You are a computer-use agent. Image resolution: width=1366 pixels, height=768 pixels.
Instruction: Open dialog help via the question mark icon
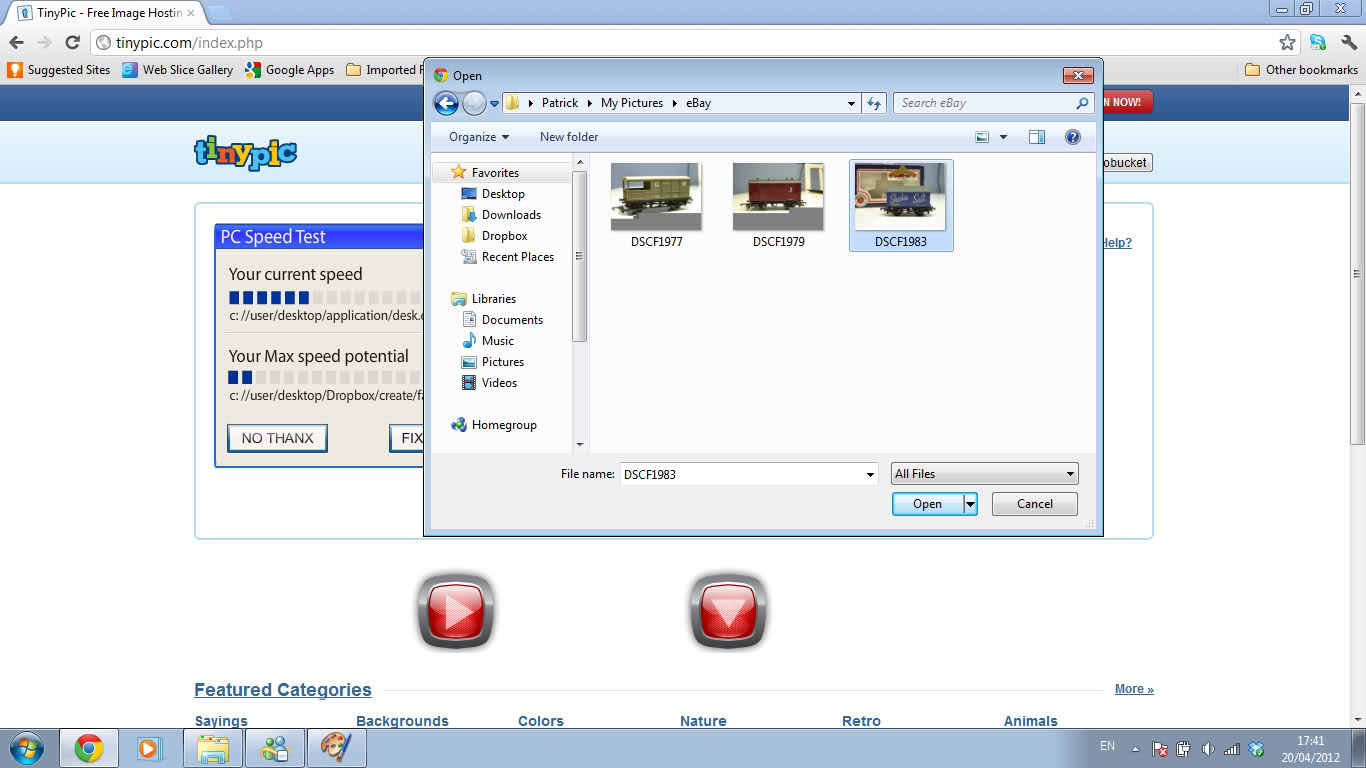coord(1073,136)
